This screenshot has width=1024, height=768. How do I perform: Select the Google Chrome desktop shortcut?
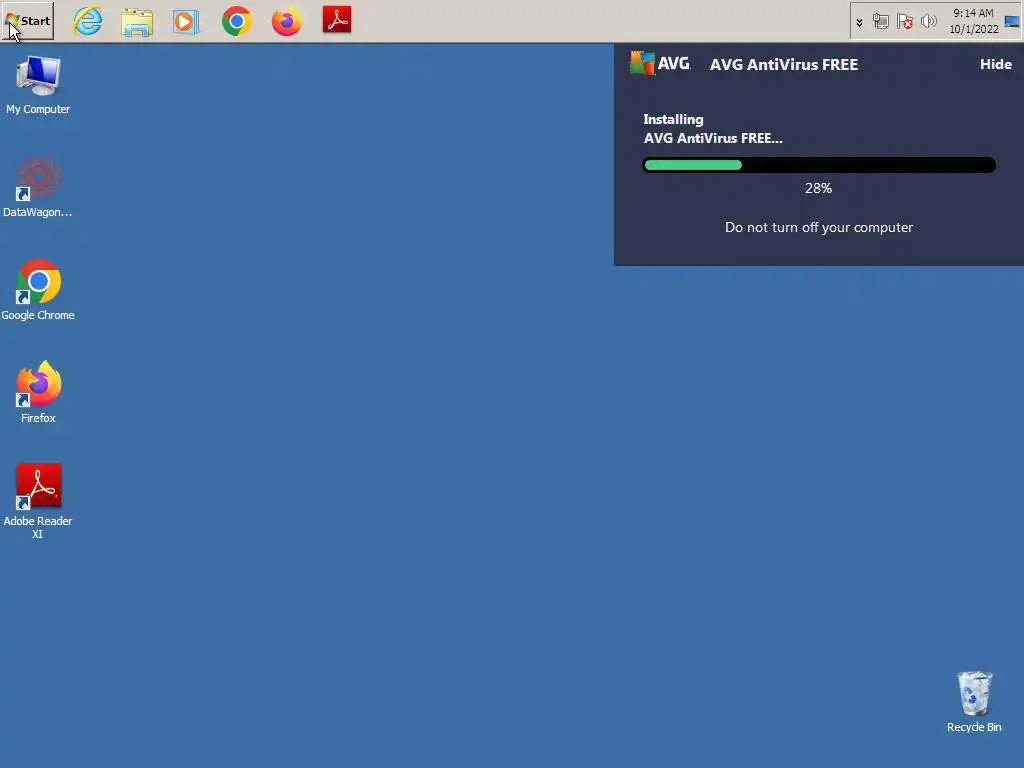[x=38, y=290]
